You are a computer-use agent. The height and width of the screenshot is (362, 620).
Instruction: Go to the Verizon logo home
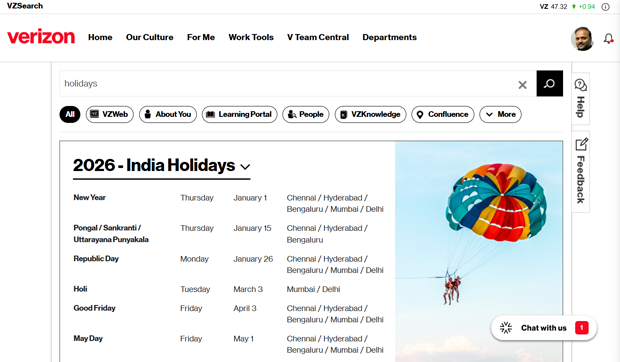pos(41,37)
